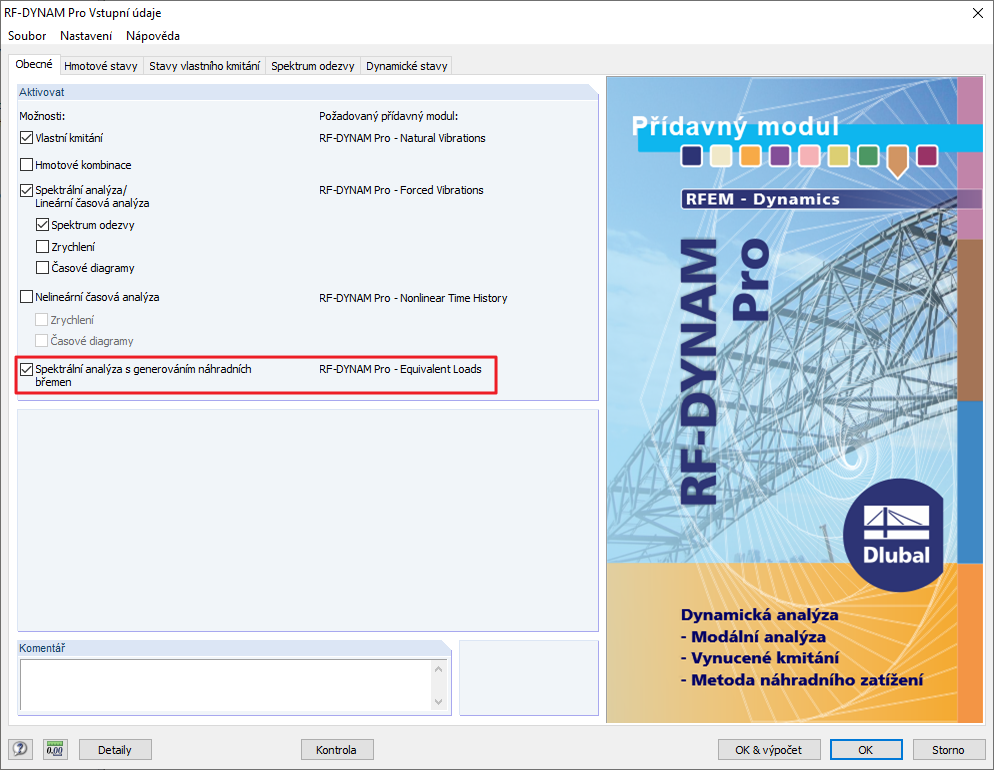Select the Dynamické stavy tab
The height and width of the screenshot is (770, 994).
point(405,63)
